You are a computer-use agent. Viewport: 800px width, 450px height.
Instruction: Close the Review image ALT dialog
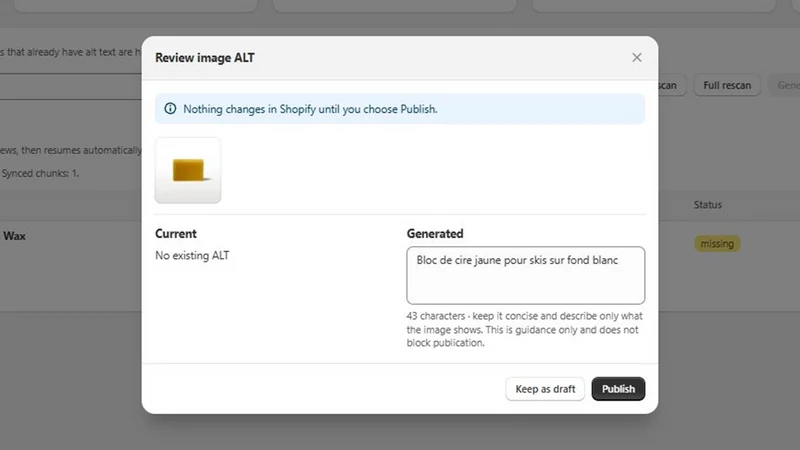click(637, 58)
